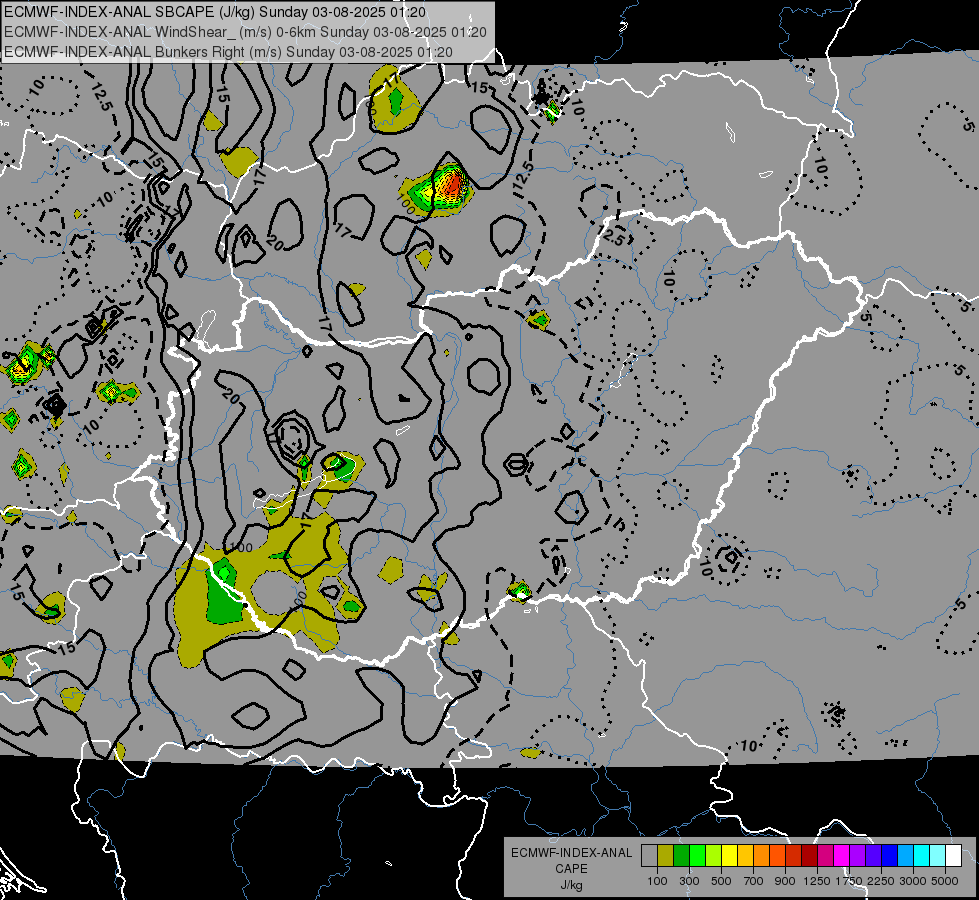
Task: Click legend tick value 3000
Action: tap(913, 881)
